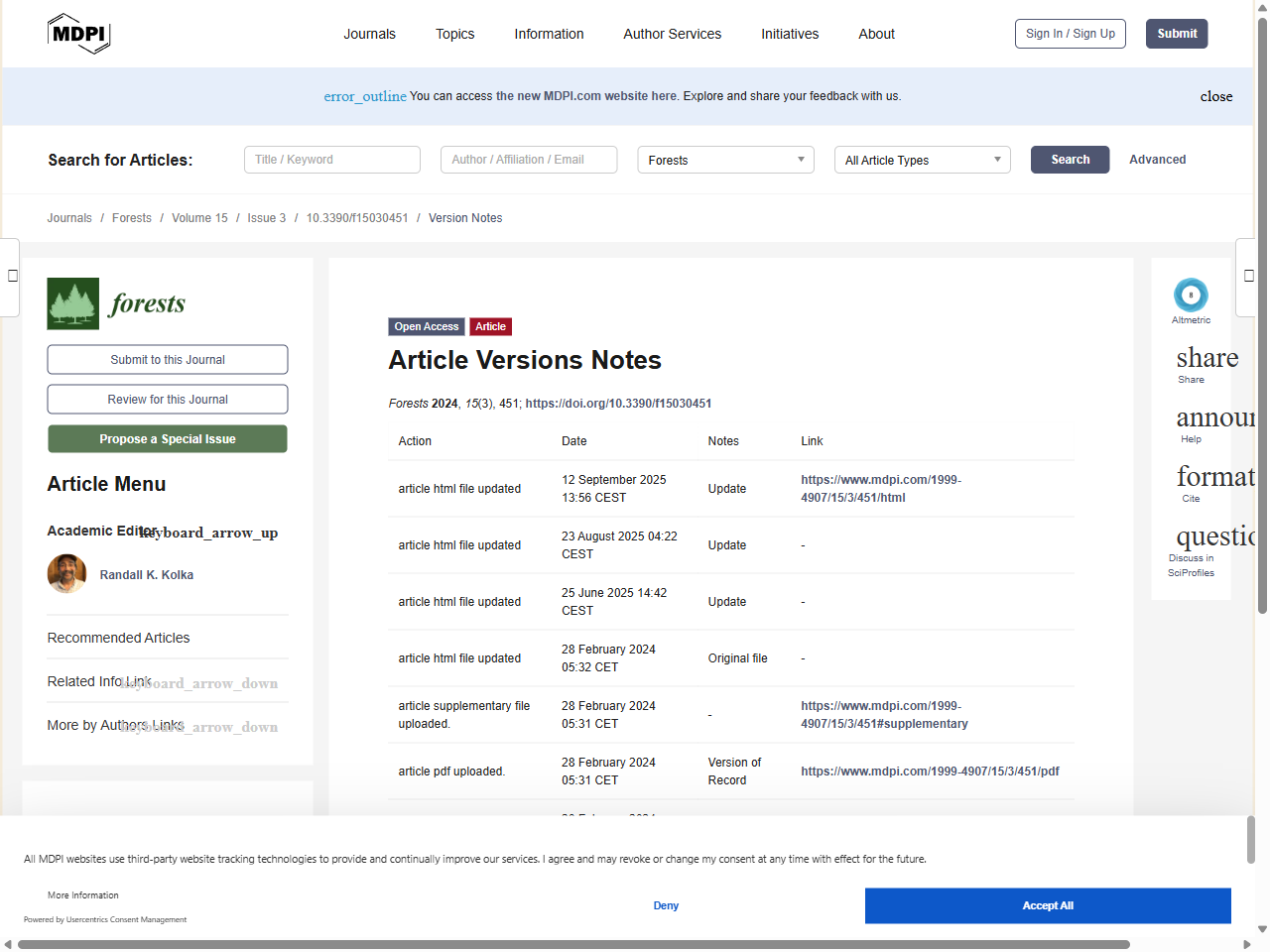Close the new website notification banner
1270x952 pixels.
click(1216, 96)
